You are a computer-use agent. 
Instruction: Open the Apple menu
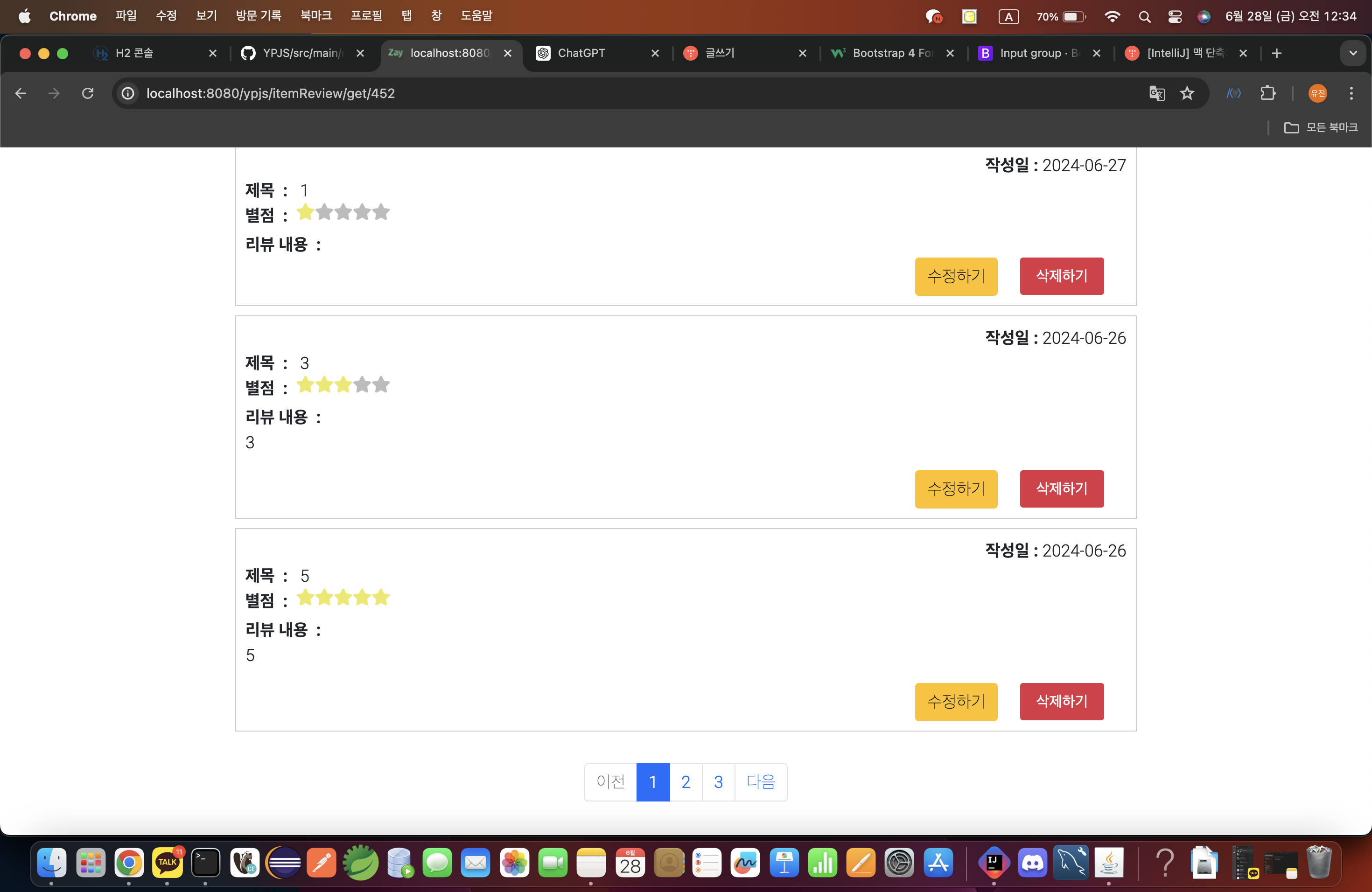[x=25, y=16]
